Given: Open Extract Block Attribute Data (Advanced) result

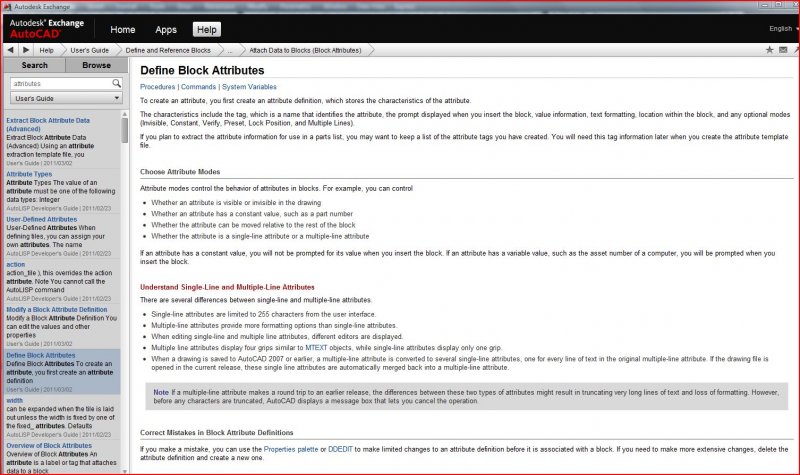Looking at the screenshot, I should tap(48, 124).
